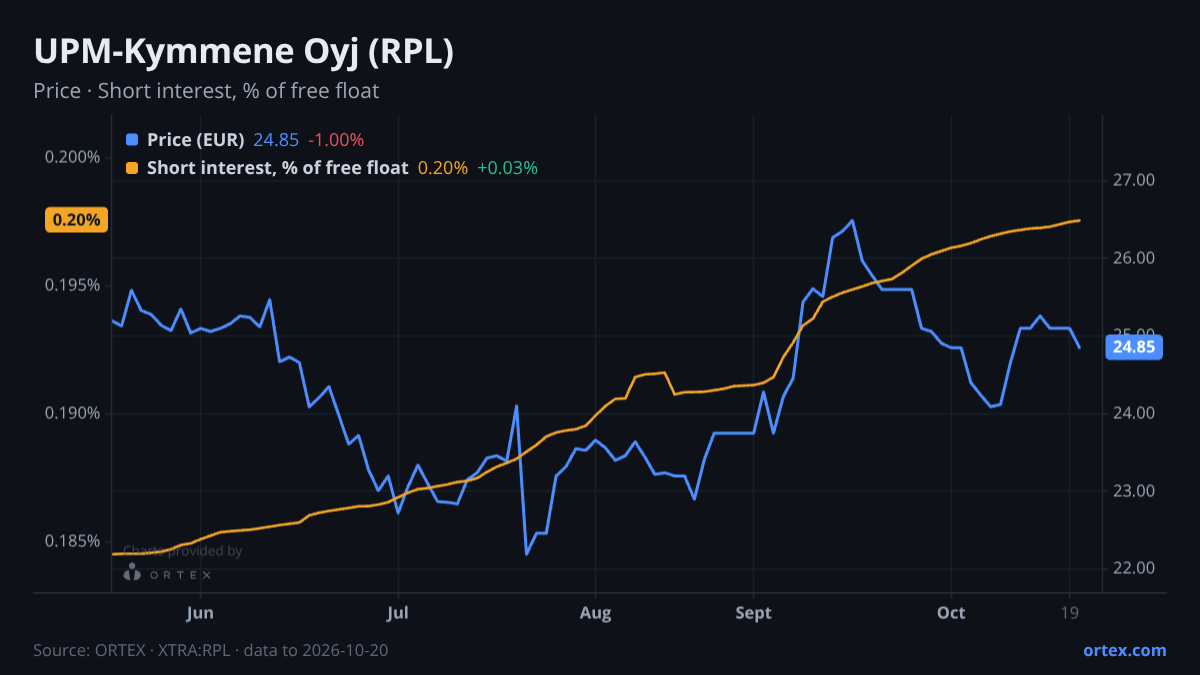
Task: Click the -1.00% price change value
Action: pyautogui.click(x=336, y=140)
